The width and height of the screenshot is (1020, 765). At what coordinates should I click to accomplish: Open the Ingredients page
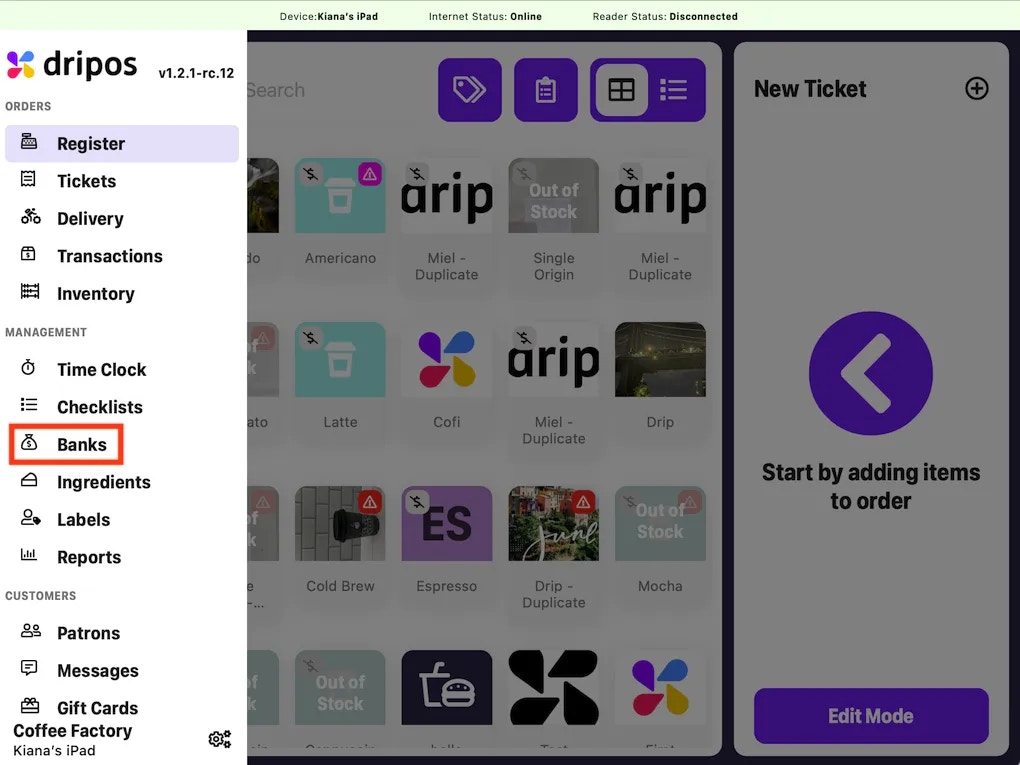(103, 482)
